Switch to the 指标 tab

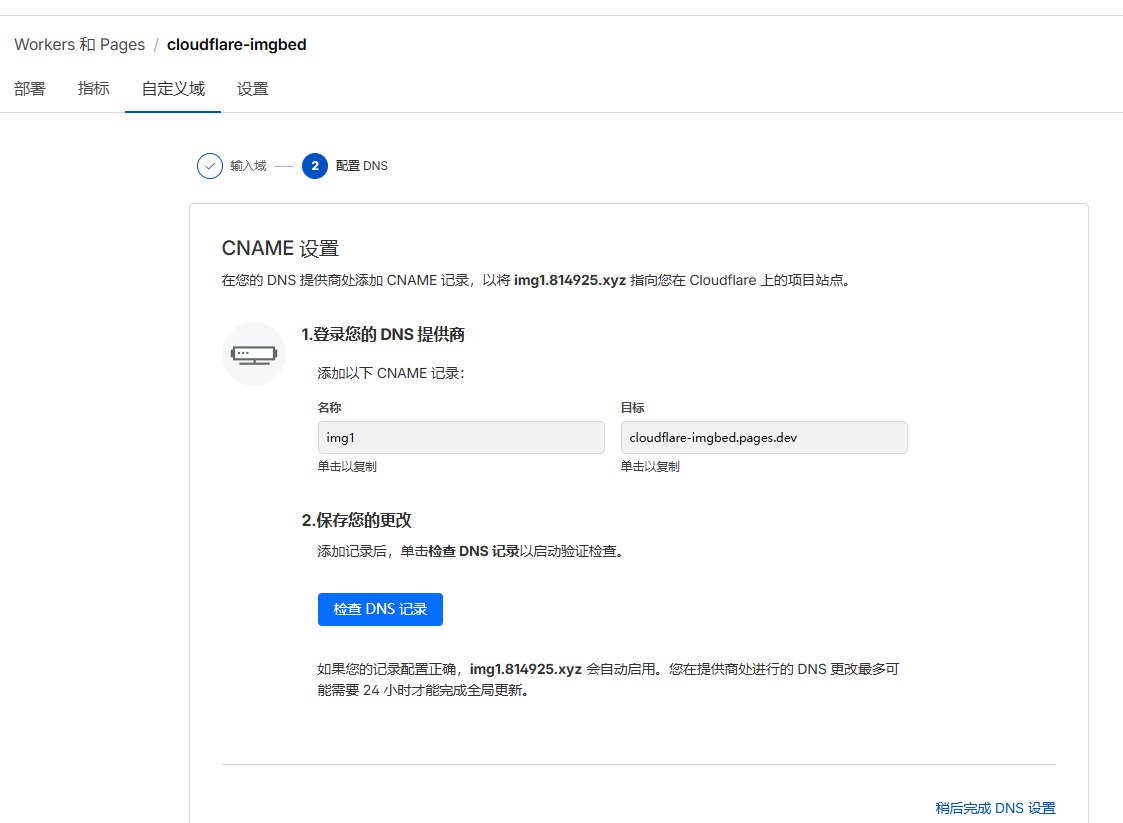tap(93, 89)
